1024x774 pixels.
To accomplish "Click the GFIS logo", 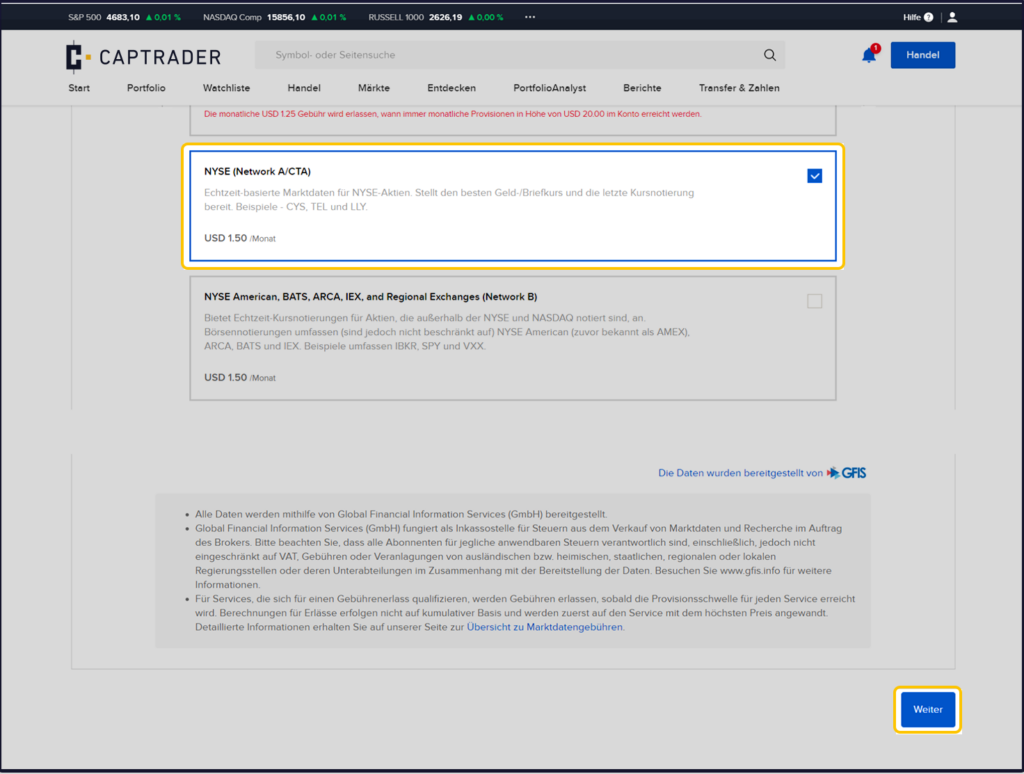I will [x=846, y=473].
